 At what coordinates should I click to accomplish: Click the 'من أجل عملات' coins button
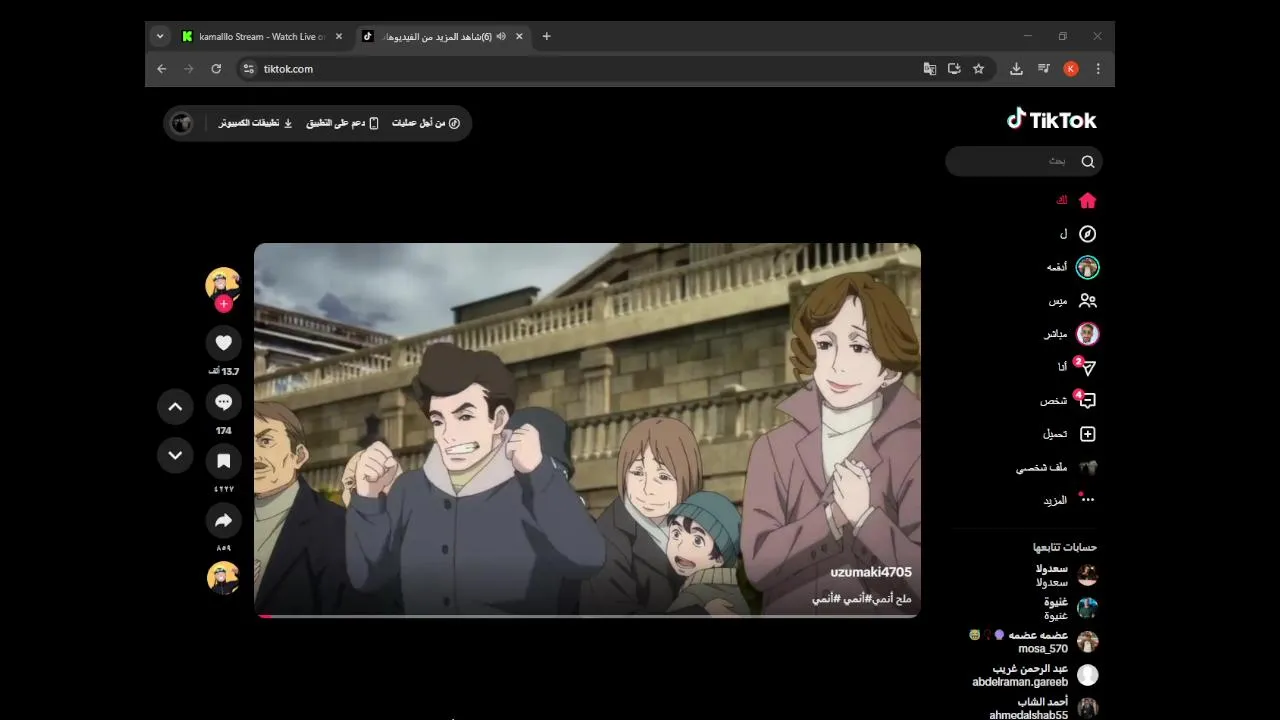426,123
